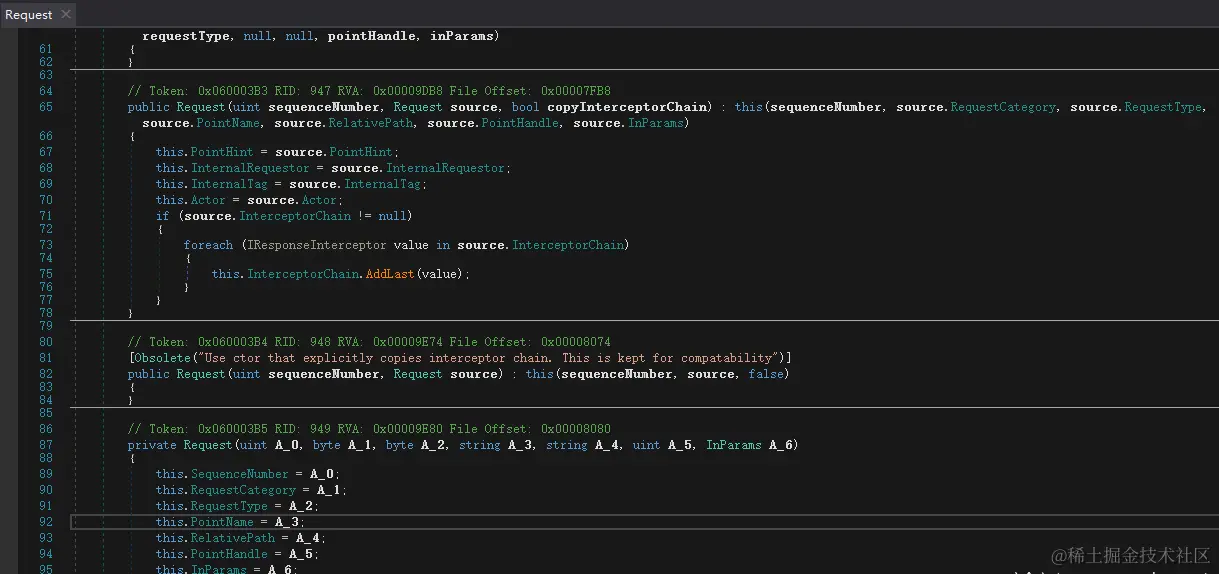Click the Request constructor name on line 82
Screen dimensions: 1219x574
201,374
